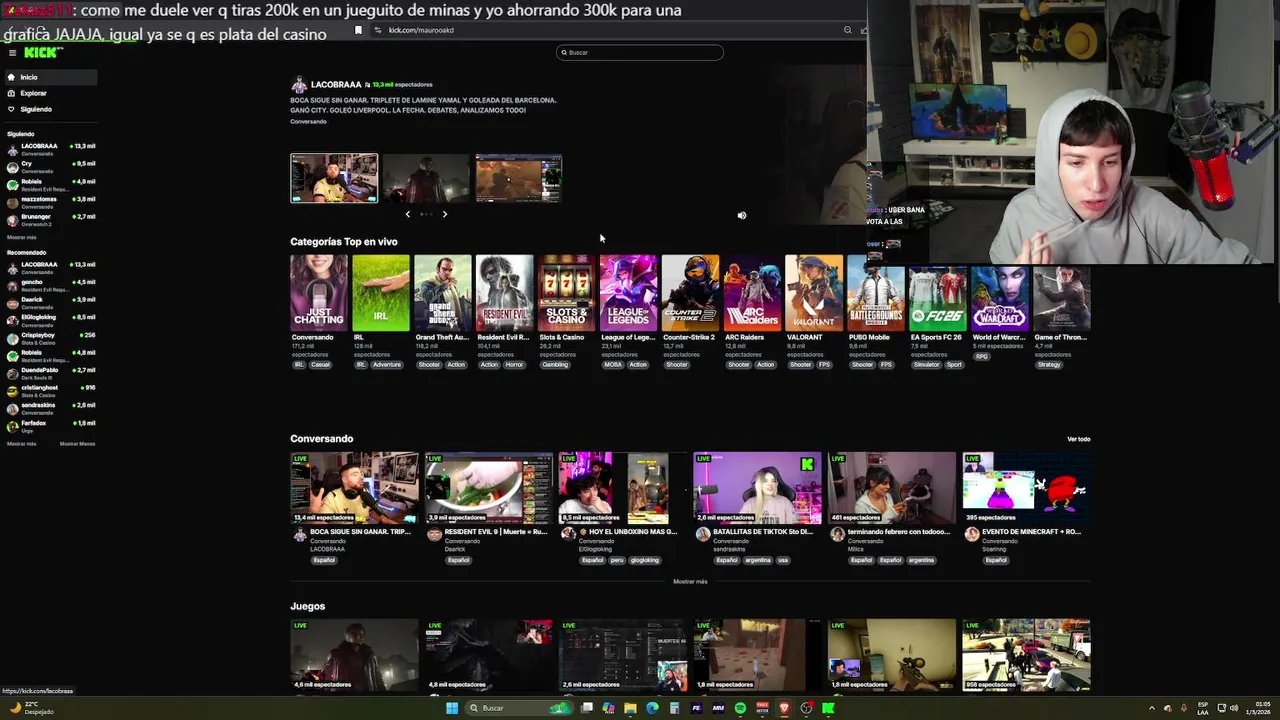Show hidden system tray icons
This screenshot has height=720, width=1280.
pyautogui.click(x=1152, y=708)
